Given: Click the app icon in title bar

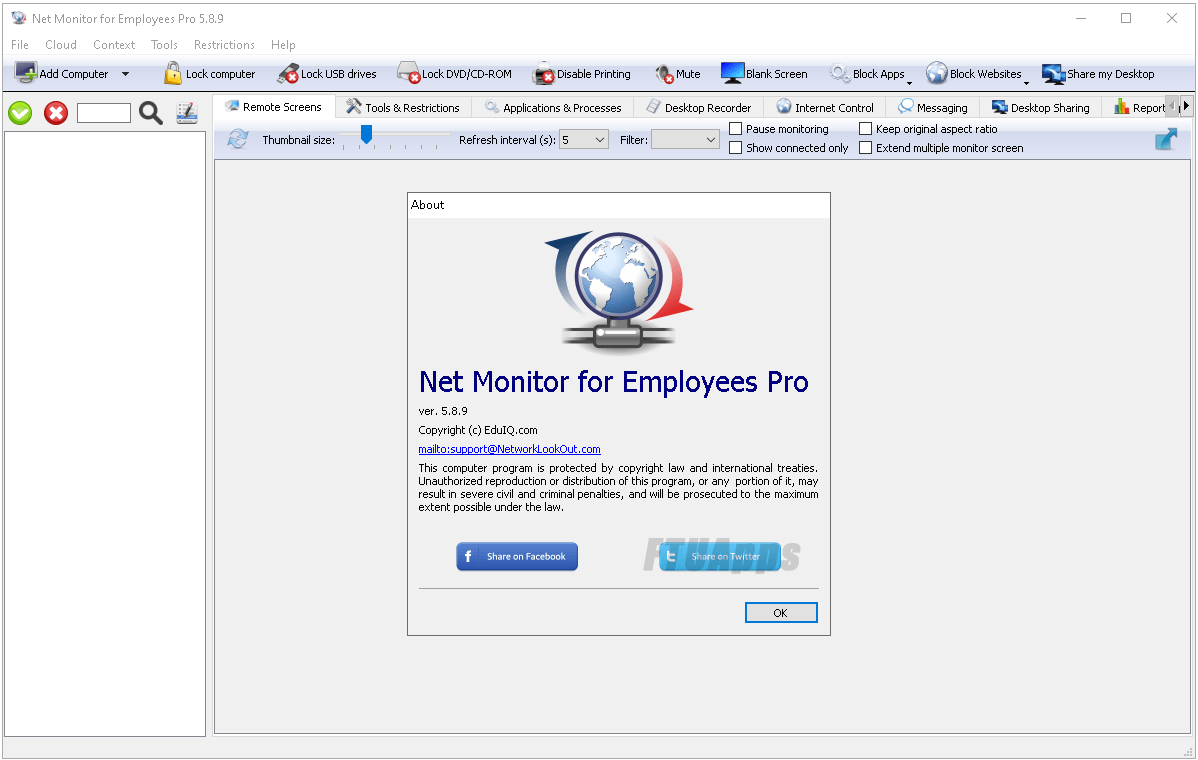Looking at the screenshot, I should 18,18.
